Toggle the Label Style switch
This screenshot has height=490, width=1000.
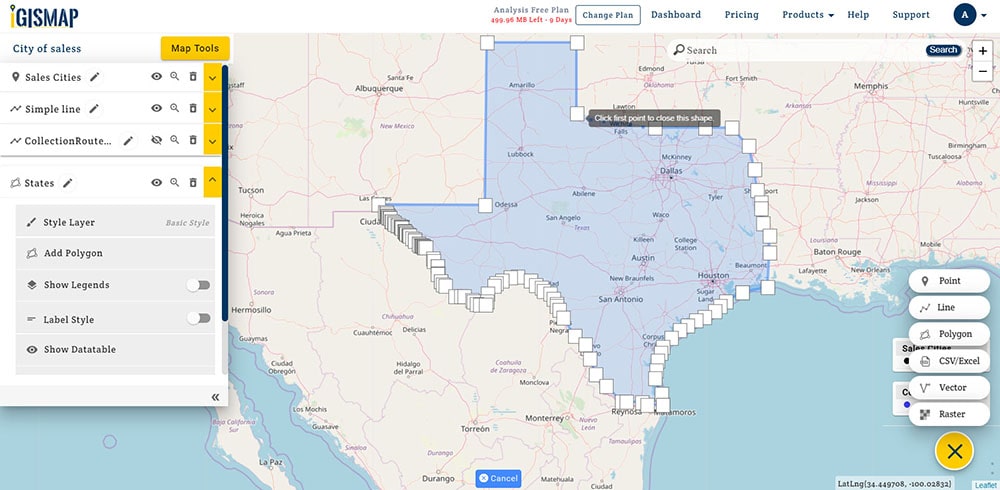pyautogui.click(x=198, y=318)
